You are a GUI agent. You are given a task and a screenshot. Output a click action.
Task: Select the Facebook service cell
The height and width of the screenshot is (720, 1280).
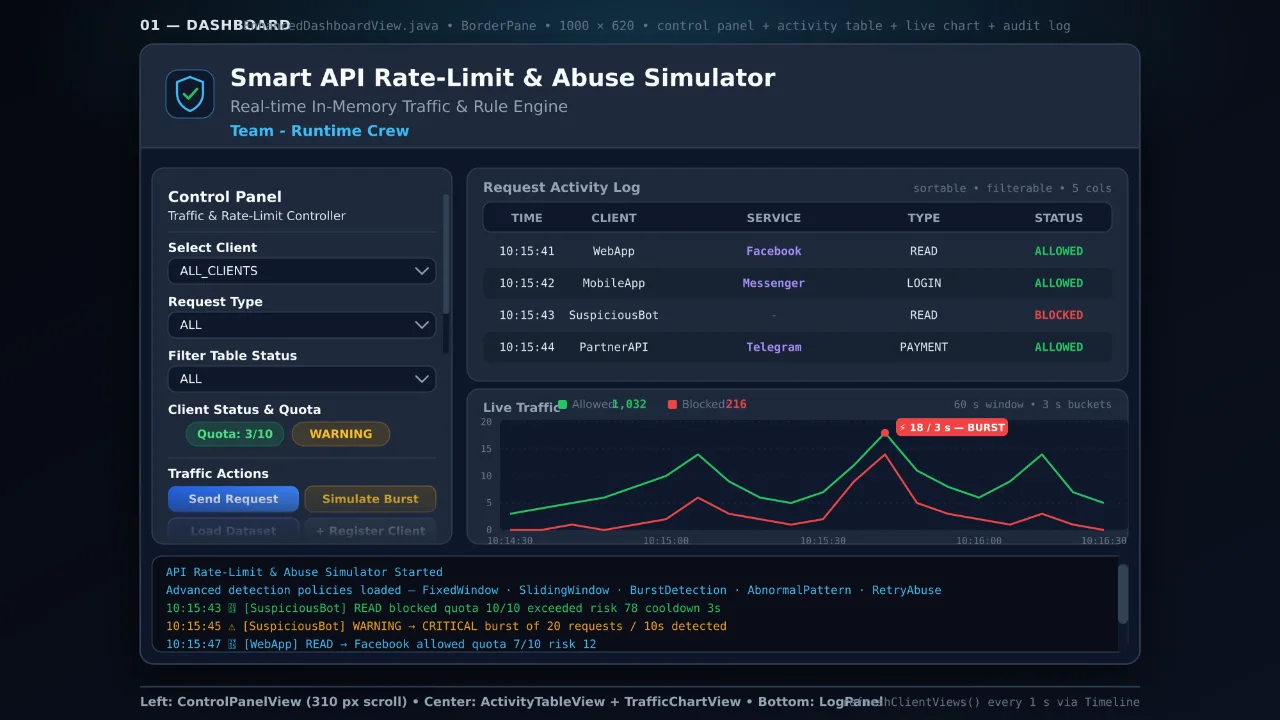pyautogui.click(x=774, y=251)
